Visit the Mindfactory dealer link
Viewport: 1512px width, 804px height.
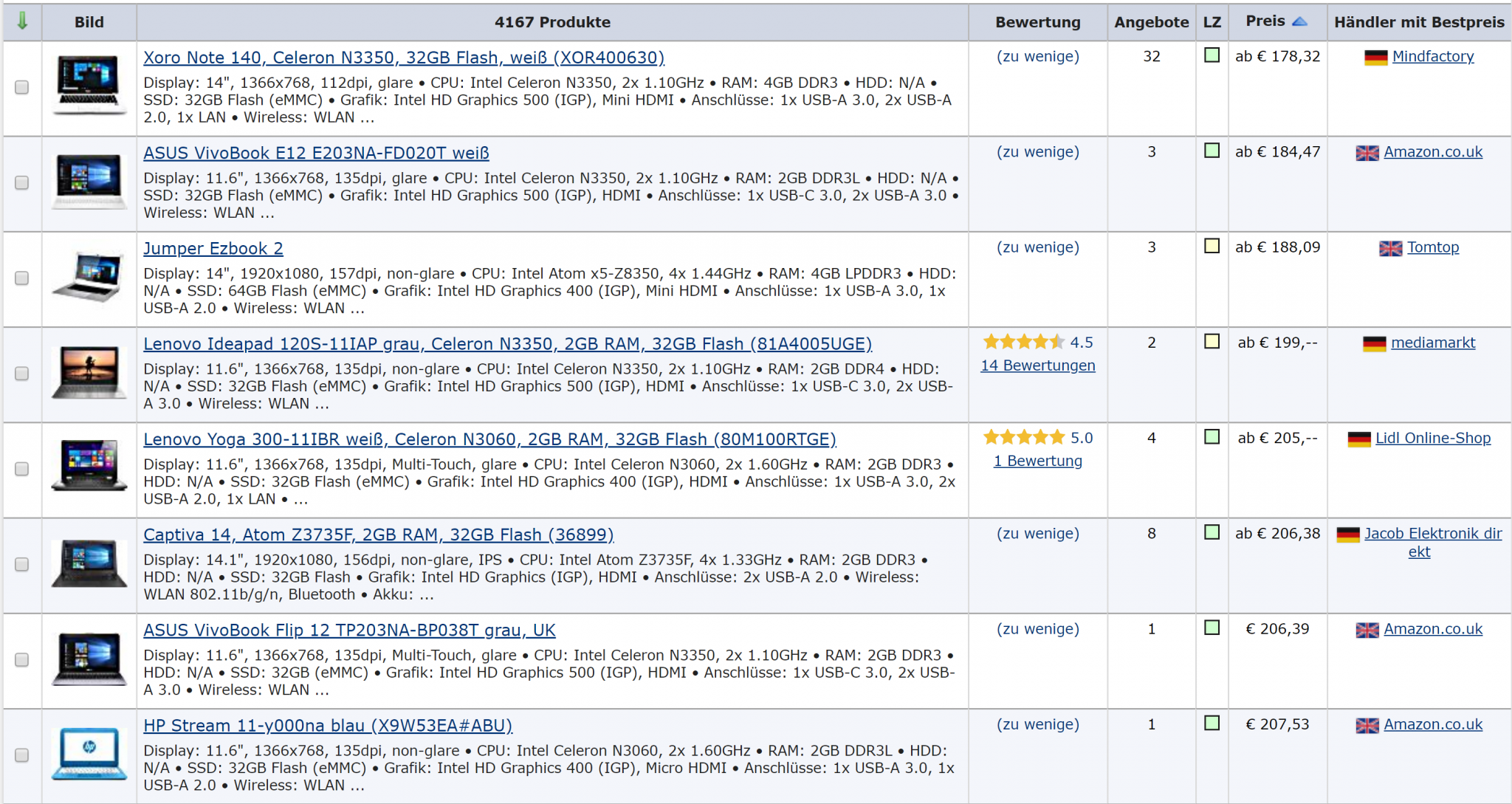coord(1432,57)
